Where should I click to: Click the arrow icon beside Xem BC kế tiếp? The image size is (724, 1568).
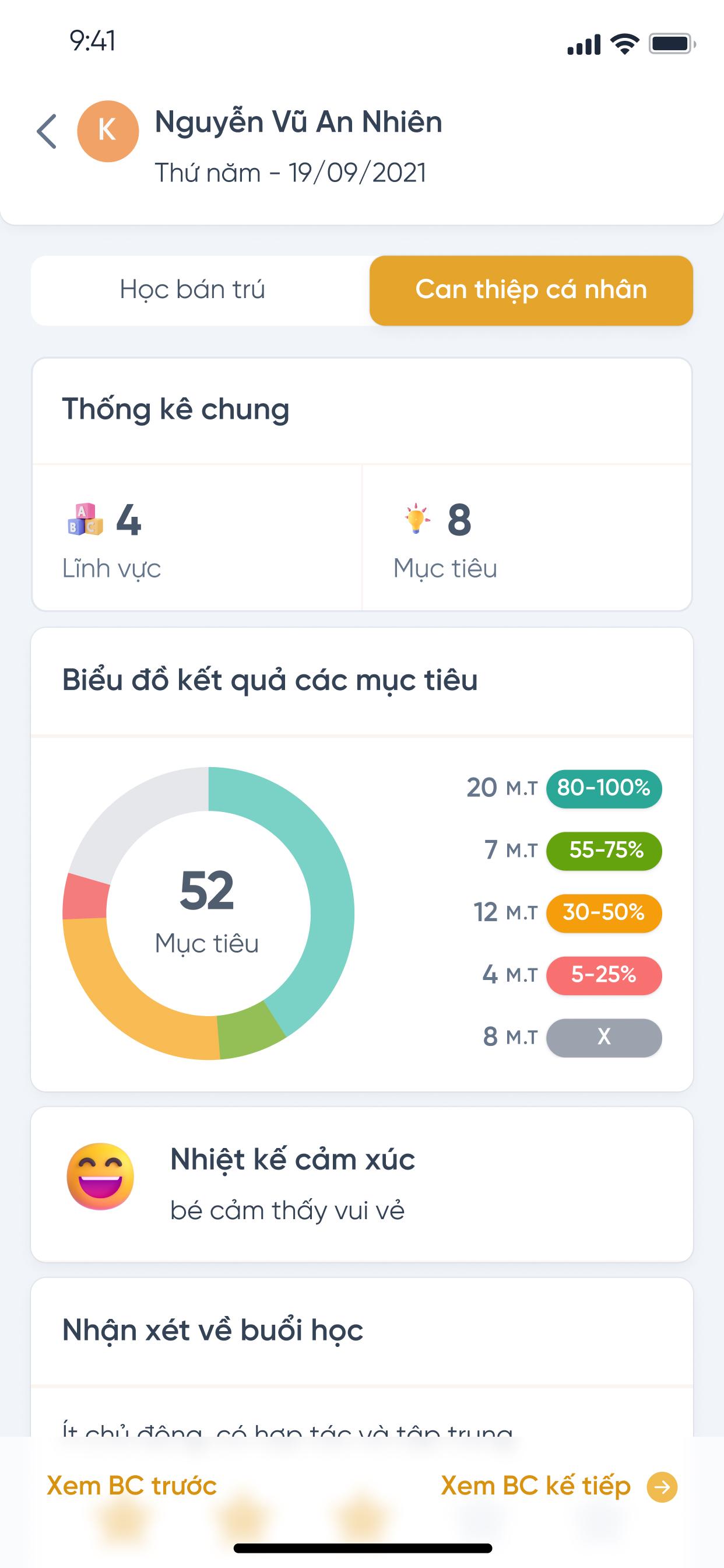point(661,1487)
